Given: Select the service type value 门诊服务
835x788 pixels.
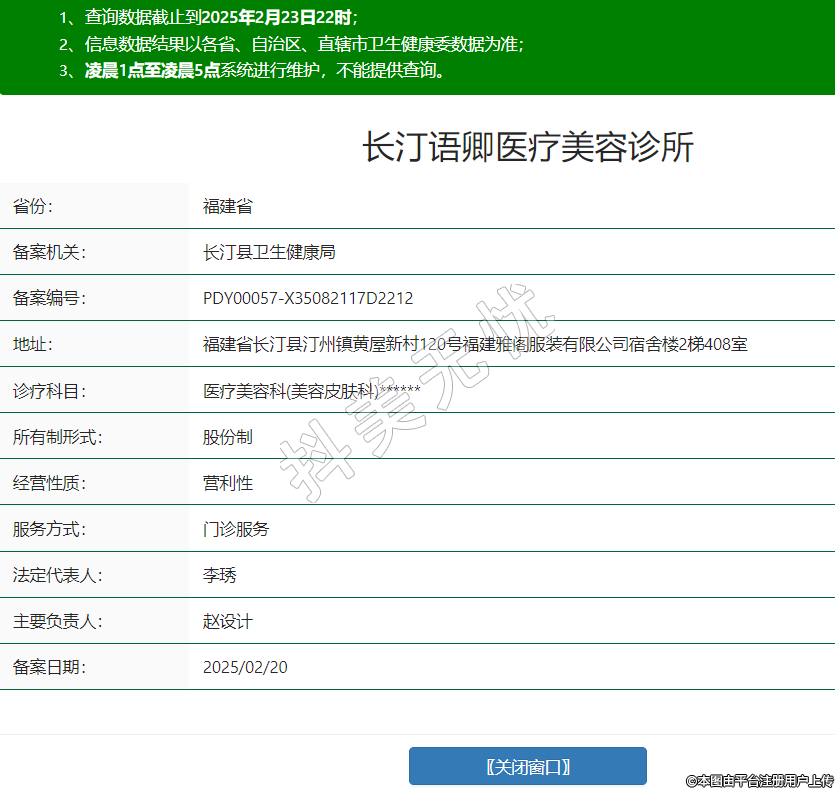Looking at the screenshot, I should pyautogui.click(x=236, y=529).
